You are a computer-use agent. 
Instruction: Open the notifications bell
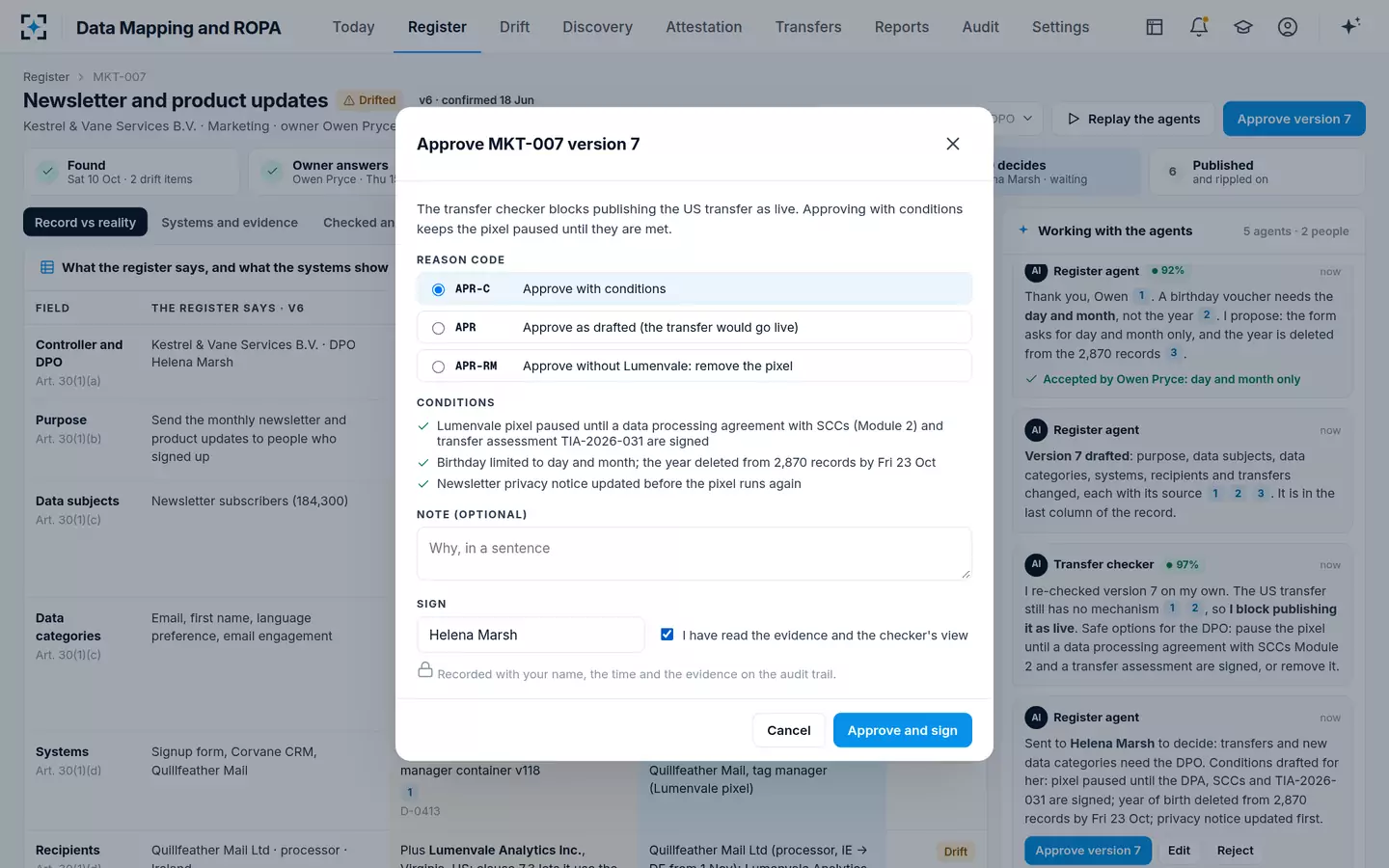pos(1199,27)
